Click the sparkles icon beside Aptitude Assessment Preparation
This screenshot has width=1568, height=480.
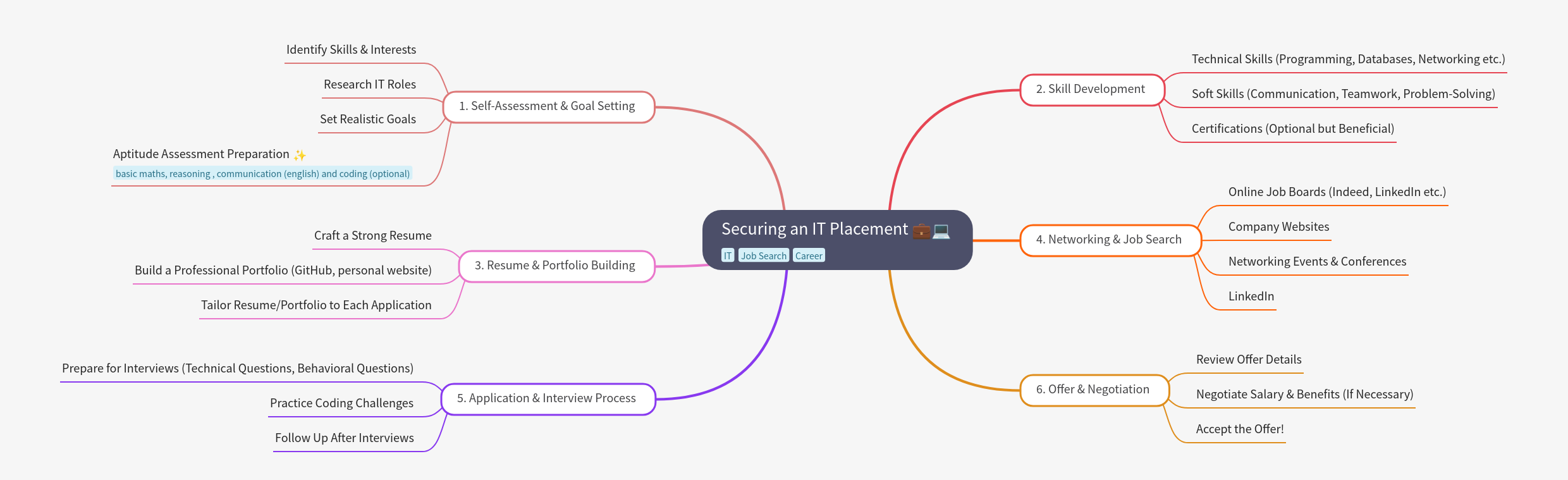tap(300, 155)
